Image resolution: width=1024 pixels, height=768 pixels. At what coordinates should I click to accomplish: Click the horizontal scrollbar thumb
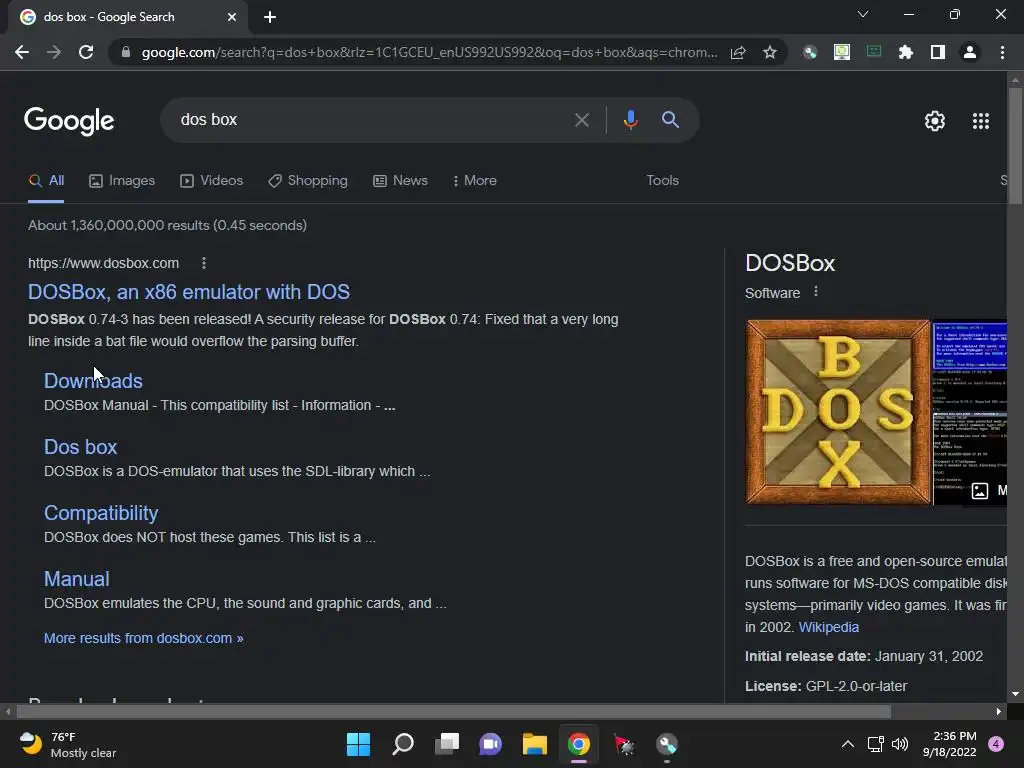[454, 711]
